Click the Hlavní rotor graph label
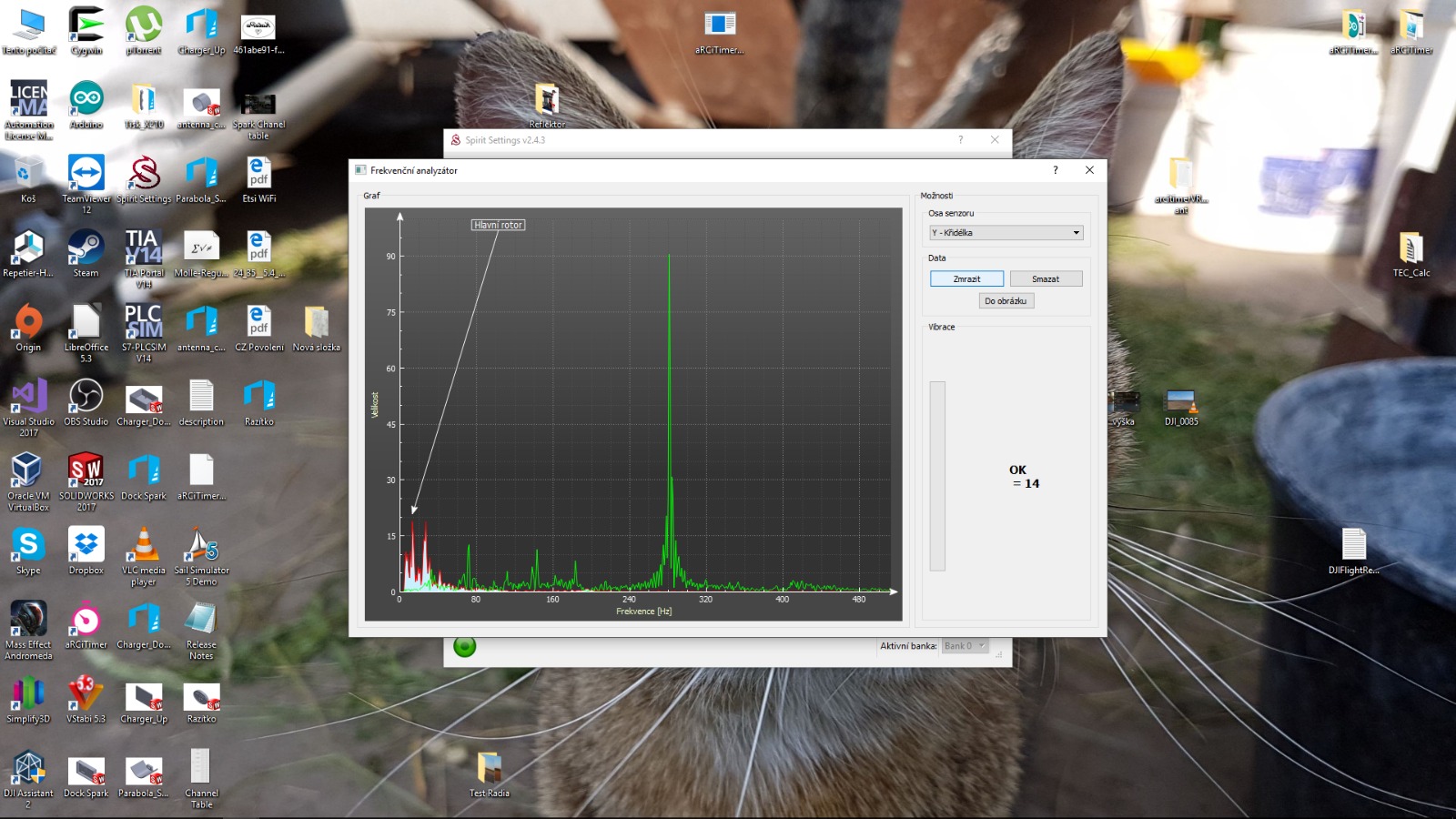Screen dimensions: 1456x819 498,225
